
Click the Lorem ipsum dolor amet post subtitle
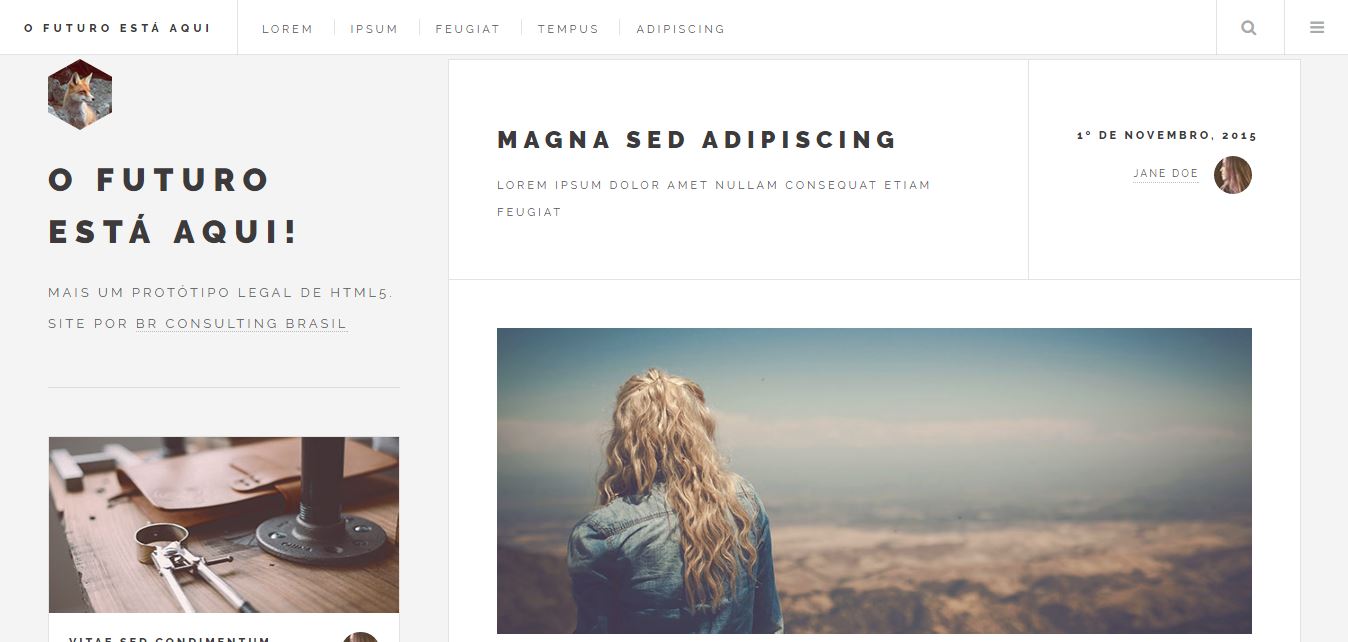coord(714,198)
